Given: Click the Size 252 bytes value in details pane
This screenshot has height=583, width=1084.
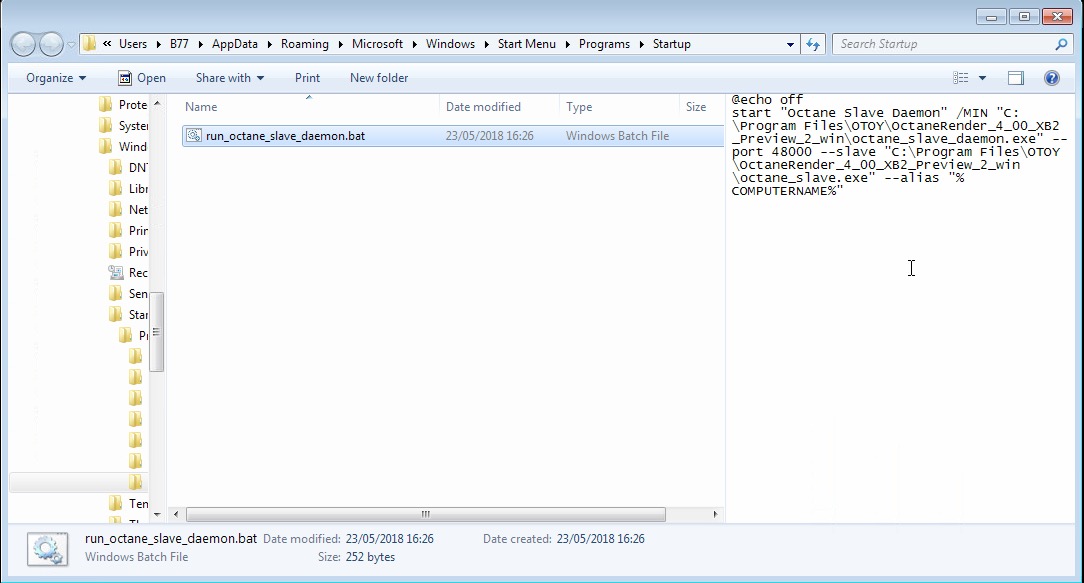Looking at the screenshot, I should [x=371, y=557].
